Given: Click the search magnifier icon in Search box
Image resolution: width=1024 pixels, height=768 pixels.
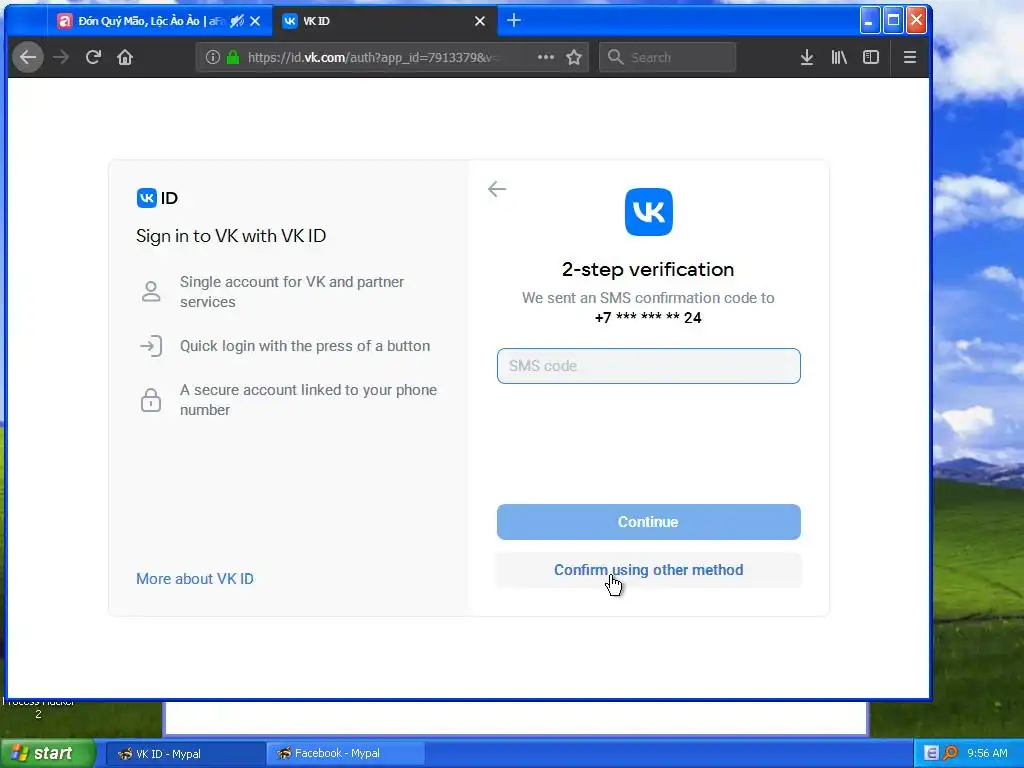Looking at the screenshot, I should (x=615, y=57).
